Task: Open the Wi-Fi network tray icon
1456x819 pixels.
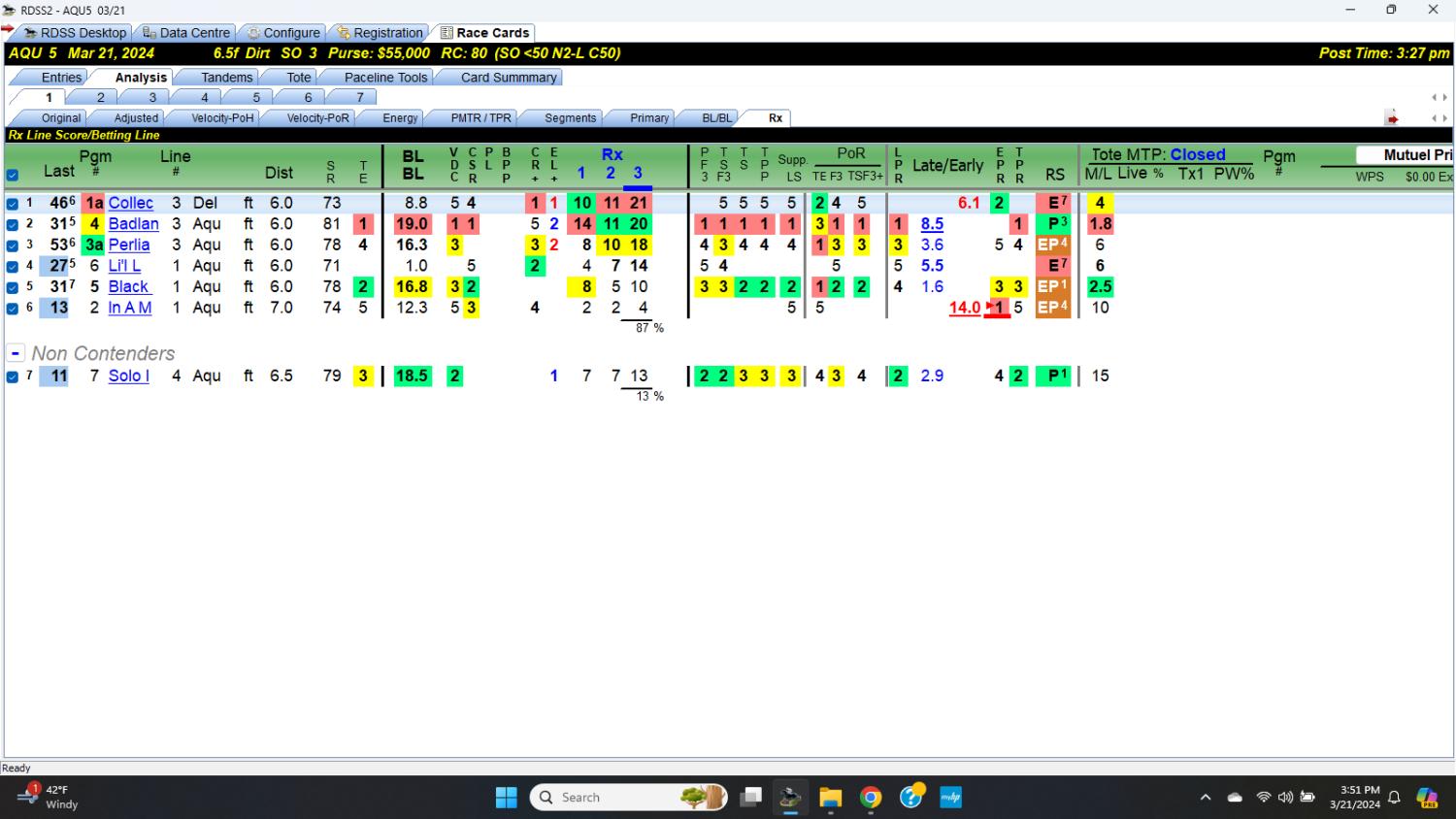Action: tap(1264, 798)
